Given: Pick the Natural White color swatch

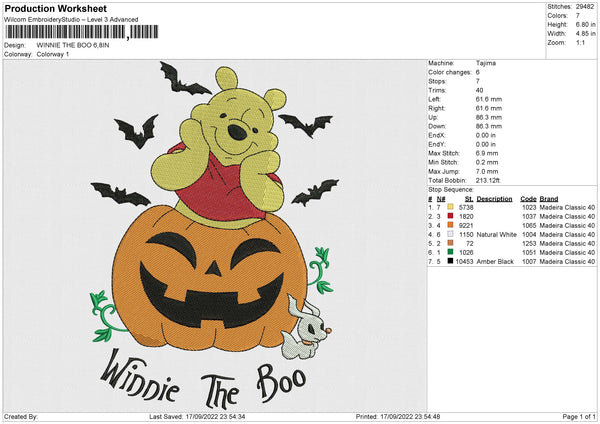Looking at the screenshot, I should [x=450, y=234].
